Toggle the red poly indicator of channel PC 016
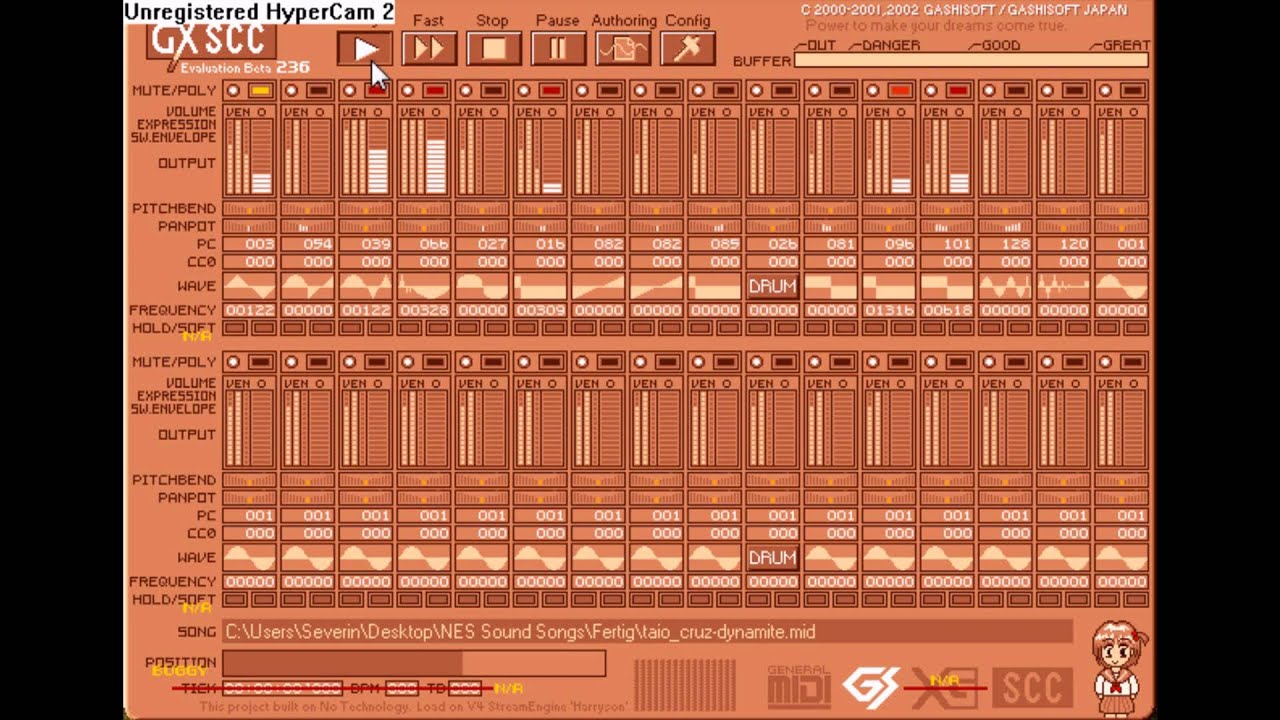Image resolution: width=1280 pixels, height=720 pixels. pyautogui.click(x=550, y=91)
